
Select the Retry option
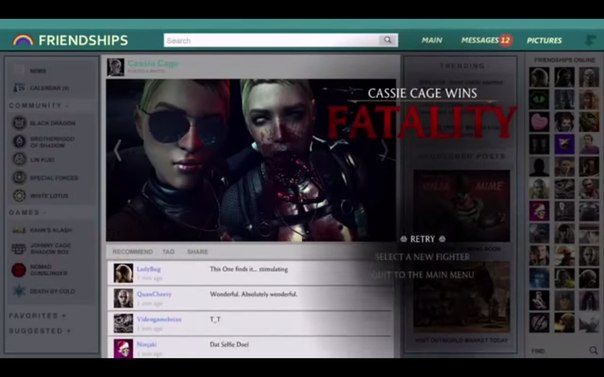[423, 239]
